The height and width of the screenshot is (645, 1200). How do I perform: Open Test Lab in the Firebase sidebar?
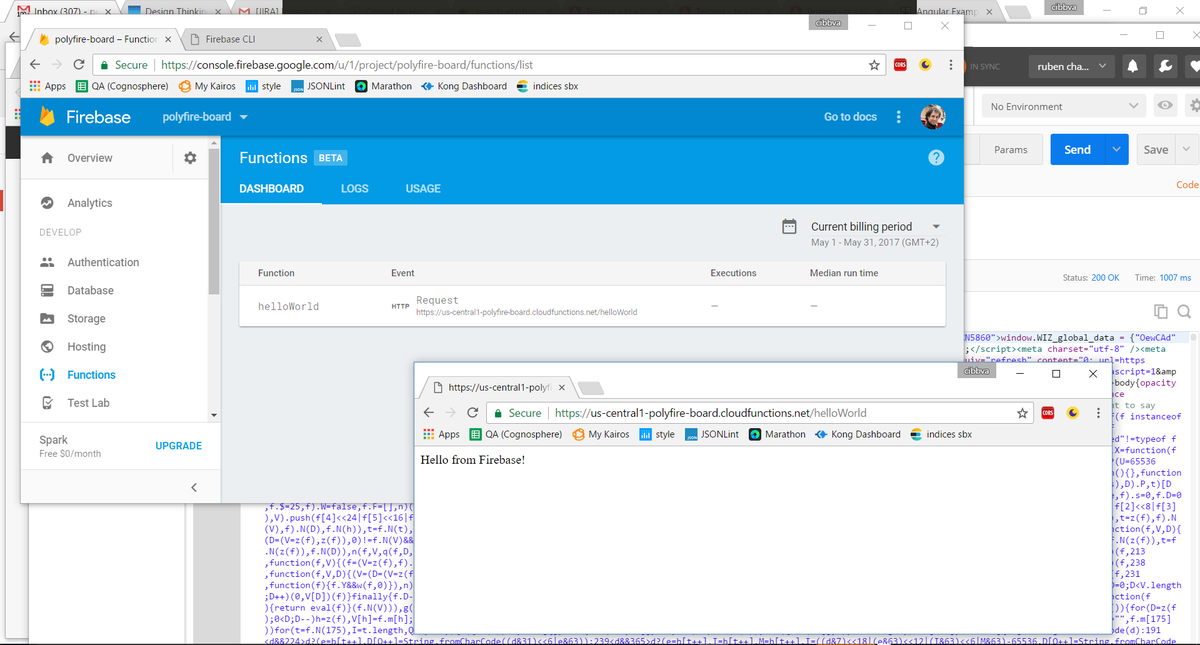coord(88,402)
